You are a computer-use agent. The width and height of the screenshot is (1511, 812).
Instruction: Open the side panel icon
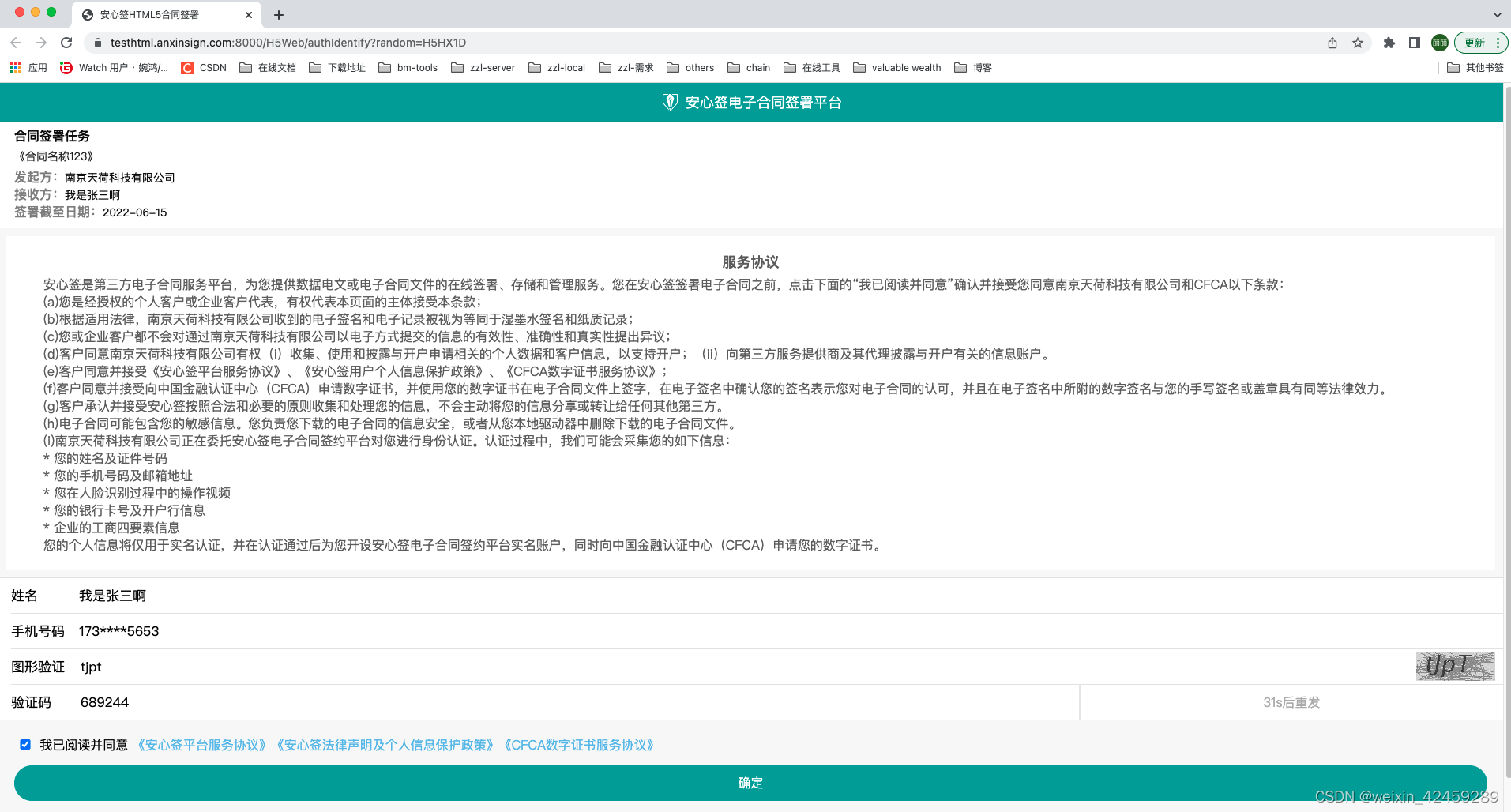point(1414,43)
